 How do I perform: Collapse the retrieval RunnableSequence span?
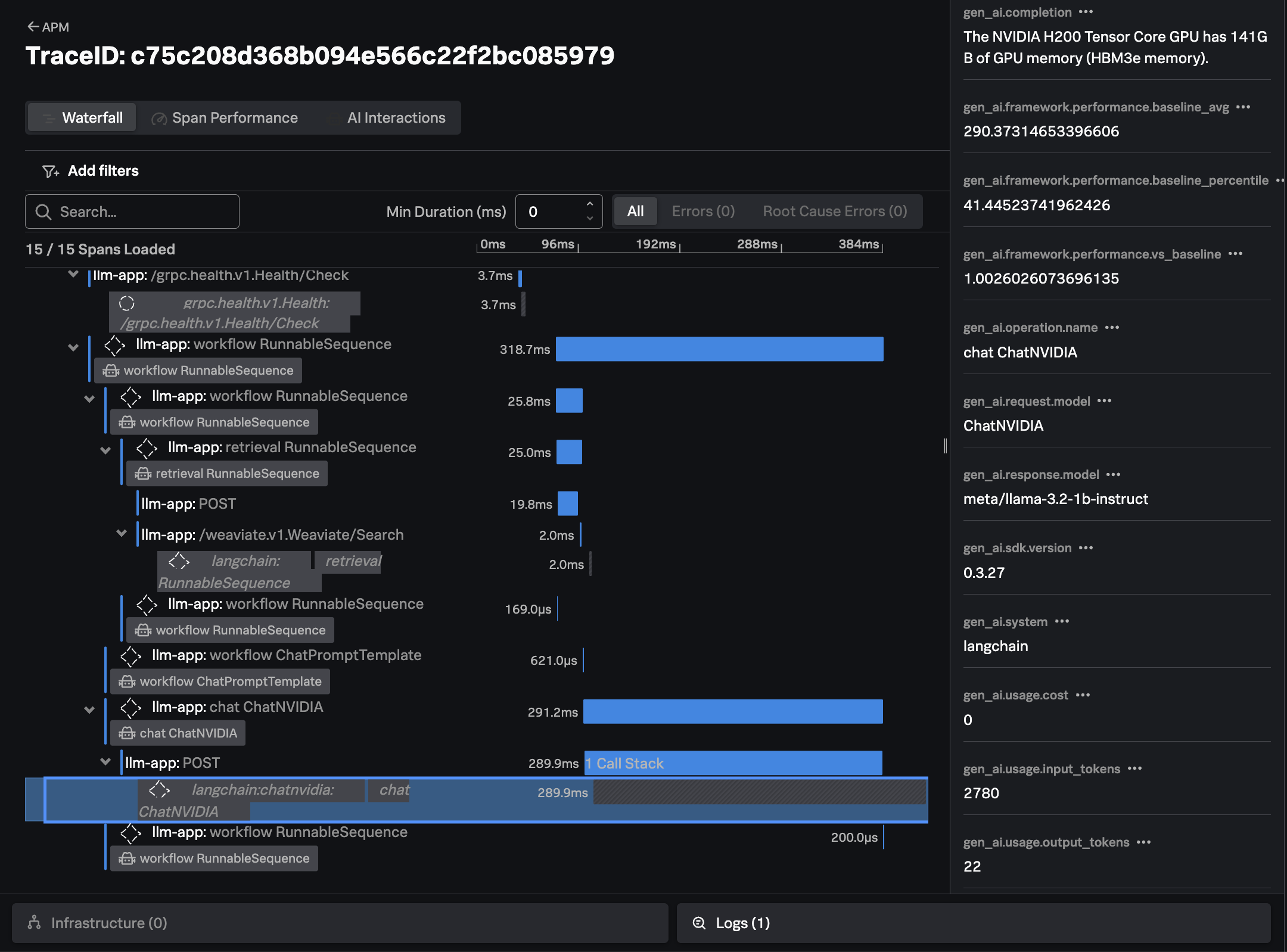[105, 450]
